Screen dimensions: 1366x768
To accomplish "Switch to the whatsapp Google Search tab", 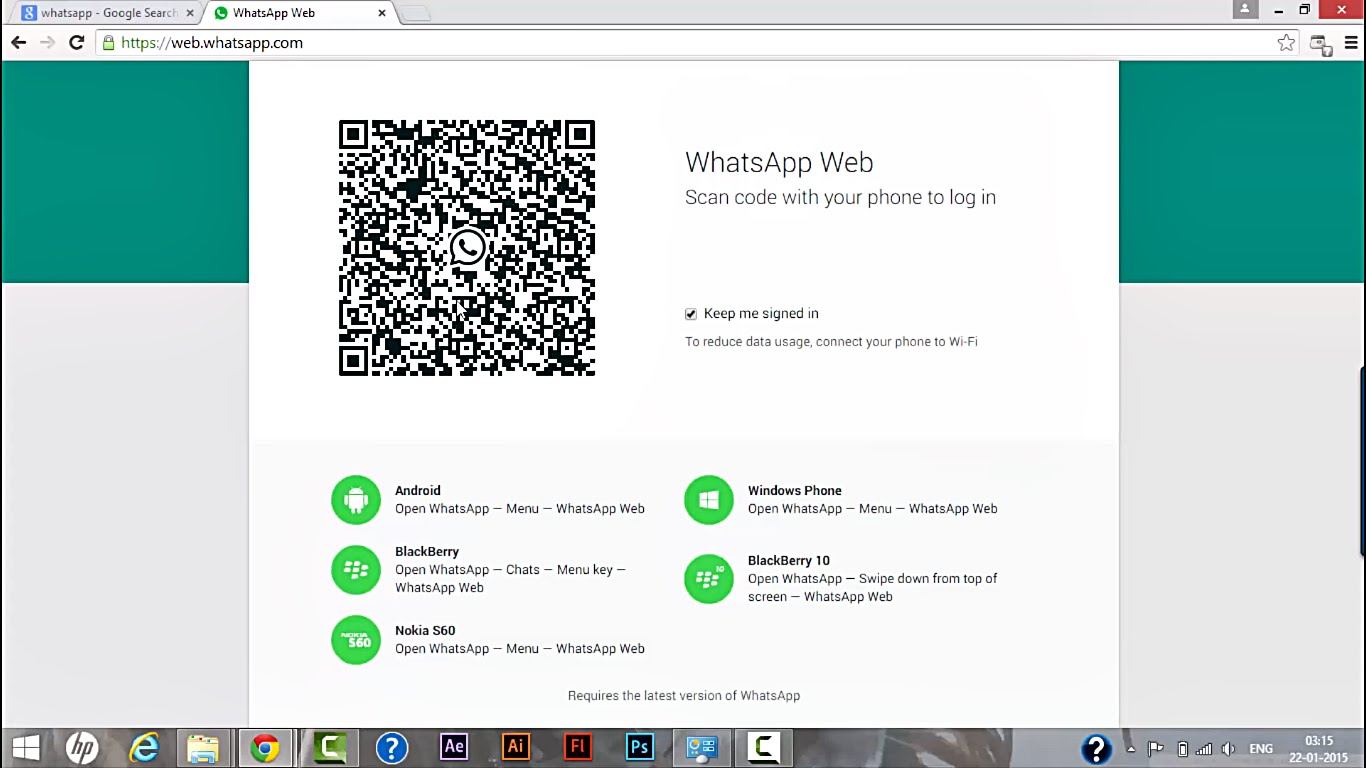I will coord(105,13).
